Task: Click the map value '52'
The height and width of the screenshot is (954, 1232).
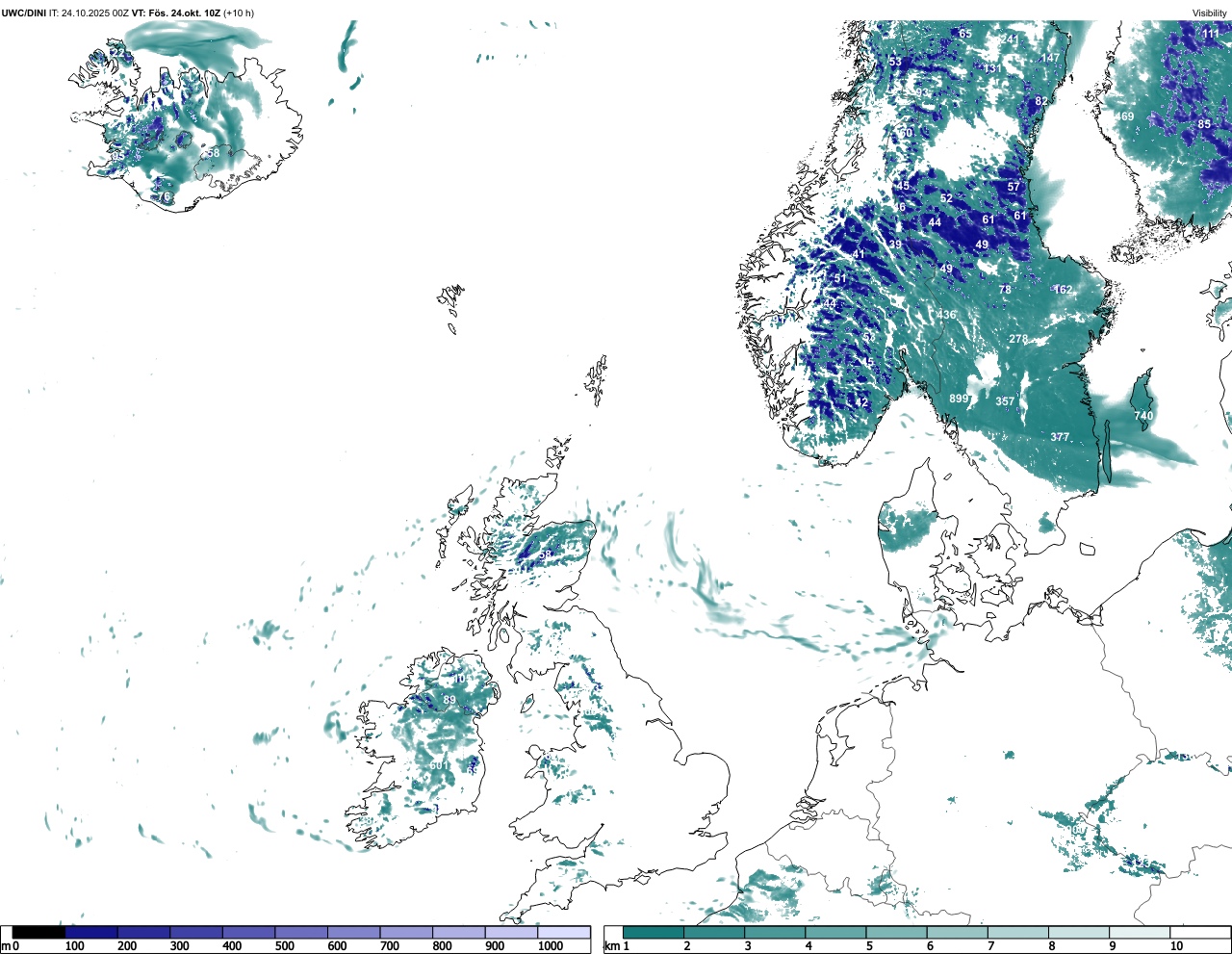Action: (946, 198)
